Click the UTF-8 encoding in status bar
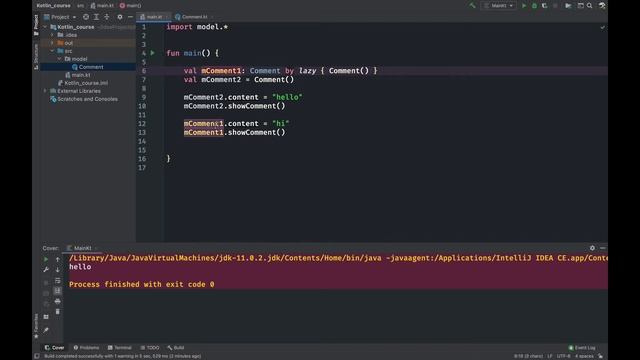This screenshot has height=360, width=640. [x=564, y=356]
